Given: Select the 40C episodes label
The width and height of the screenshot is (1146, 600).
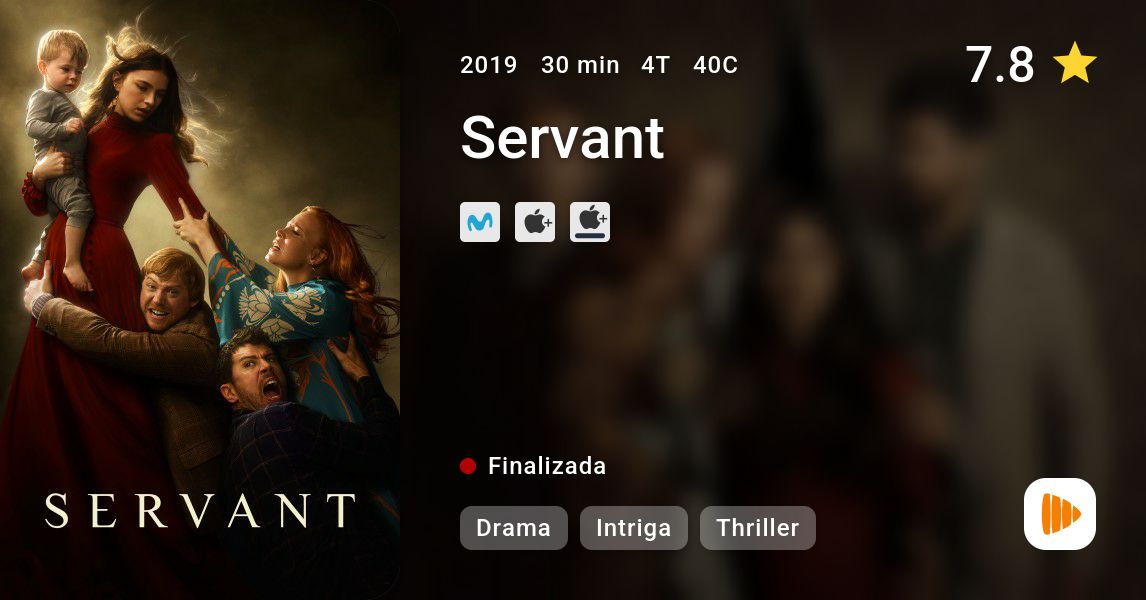Looking at the screenshot, I should pos(716,65).
